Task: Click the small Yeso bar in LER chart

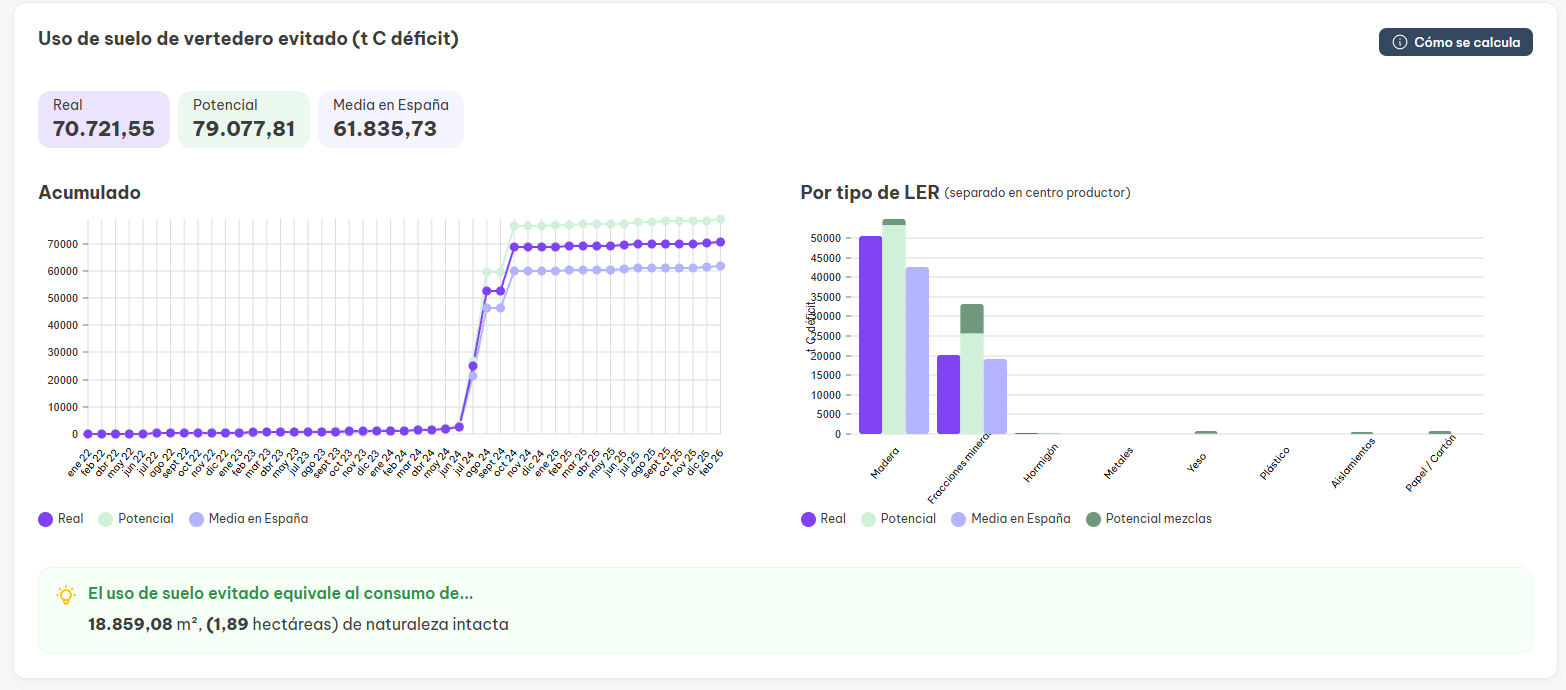Action: [x=1205, y=432]
